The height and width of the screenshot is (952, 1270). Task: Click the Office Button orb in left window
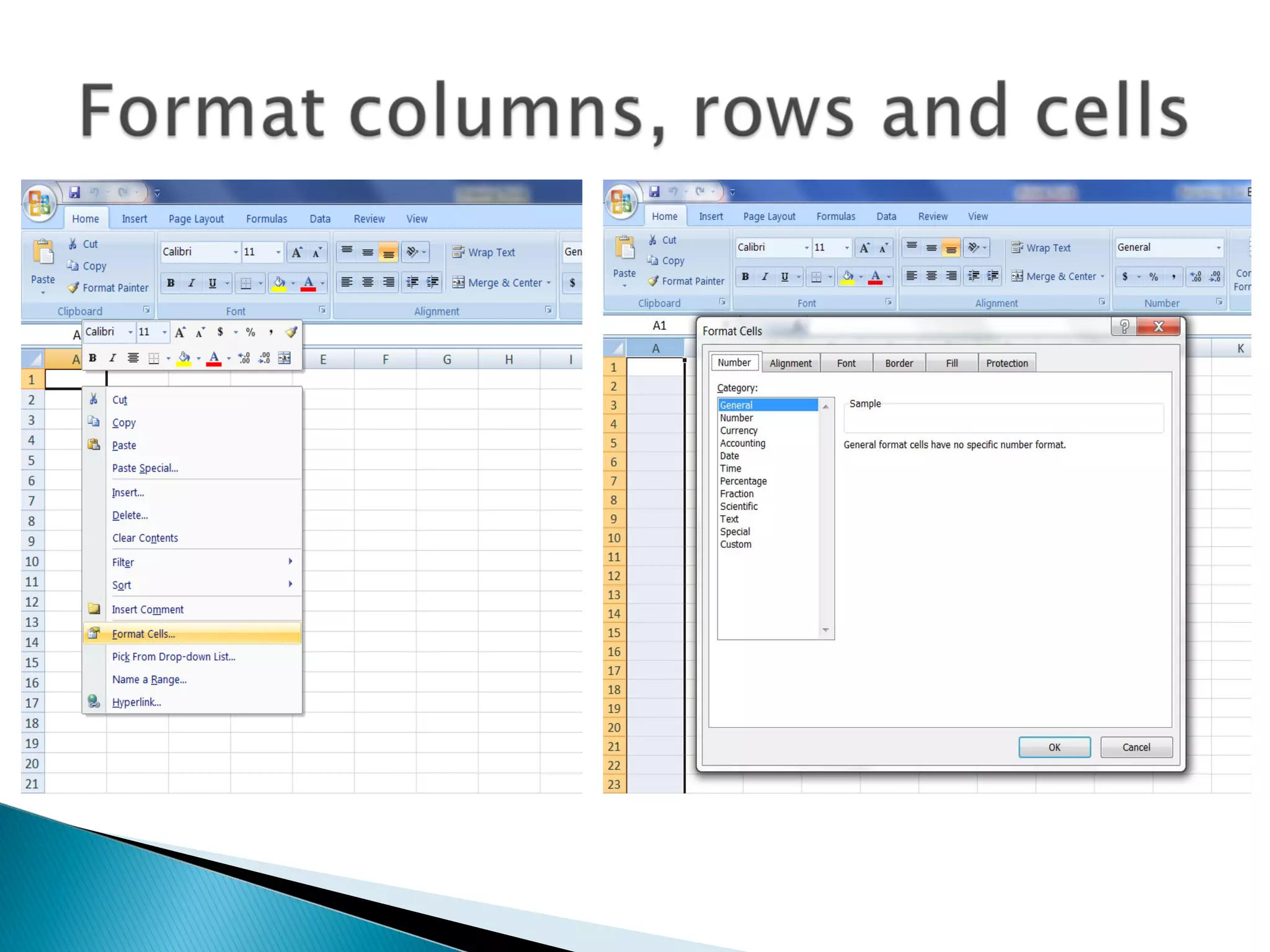click(40, 203)
